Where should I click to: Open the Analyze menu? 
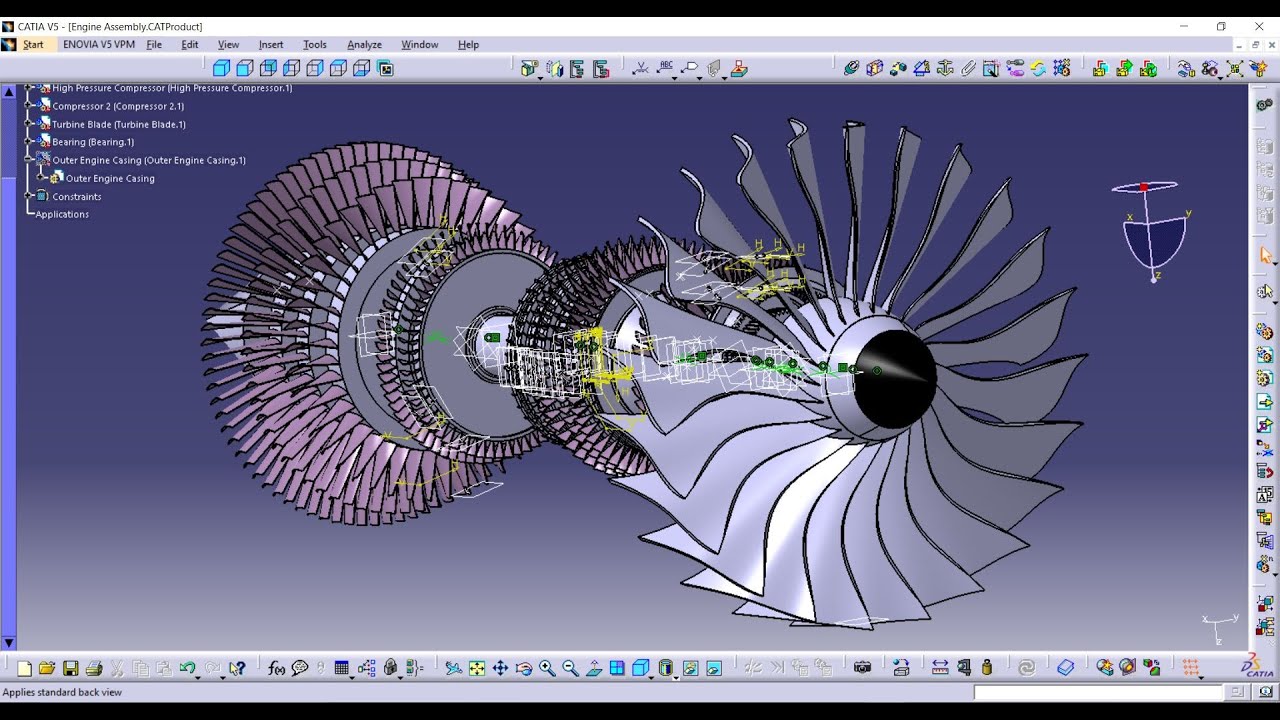364,44
